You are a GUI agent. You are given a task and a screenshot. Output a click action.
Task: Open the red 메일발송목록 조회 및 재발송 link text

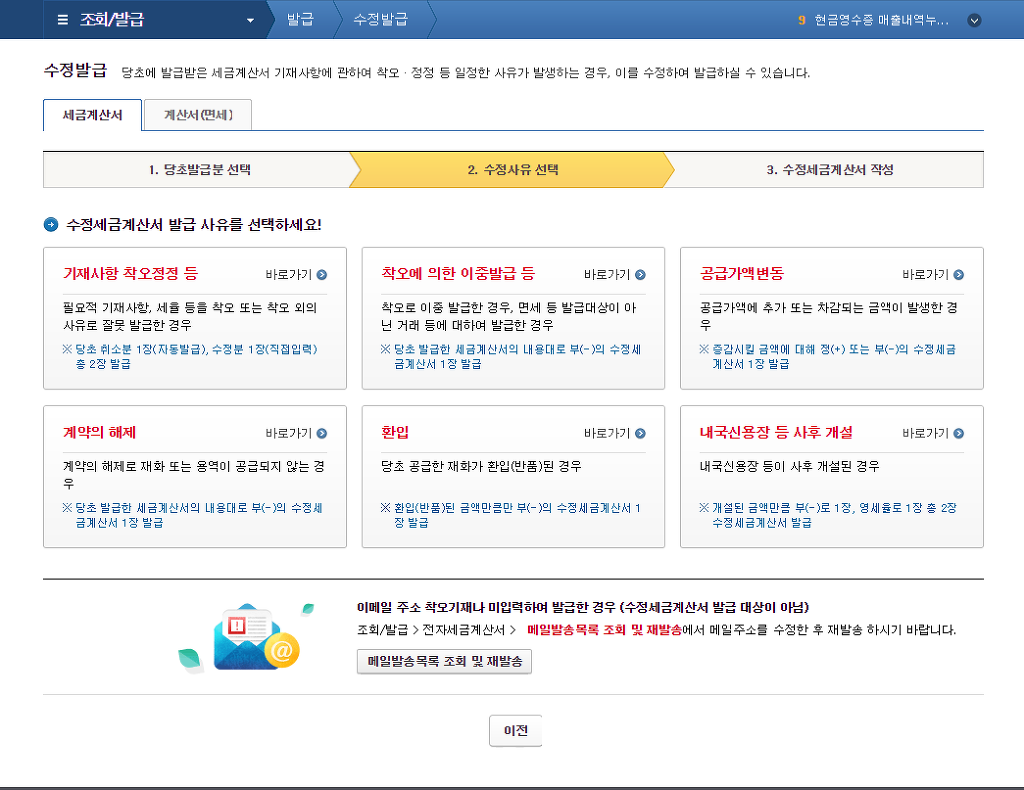604,630
